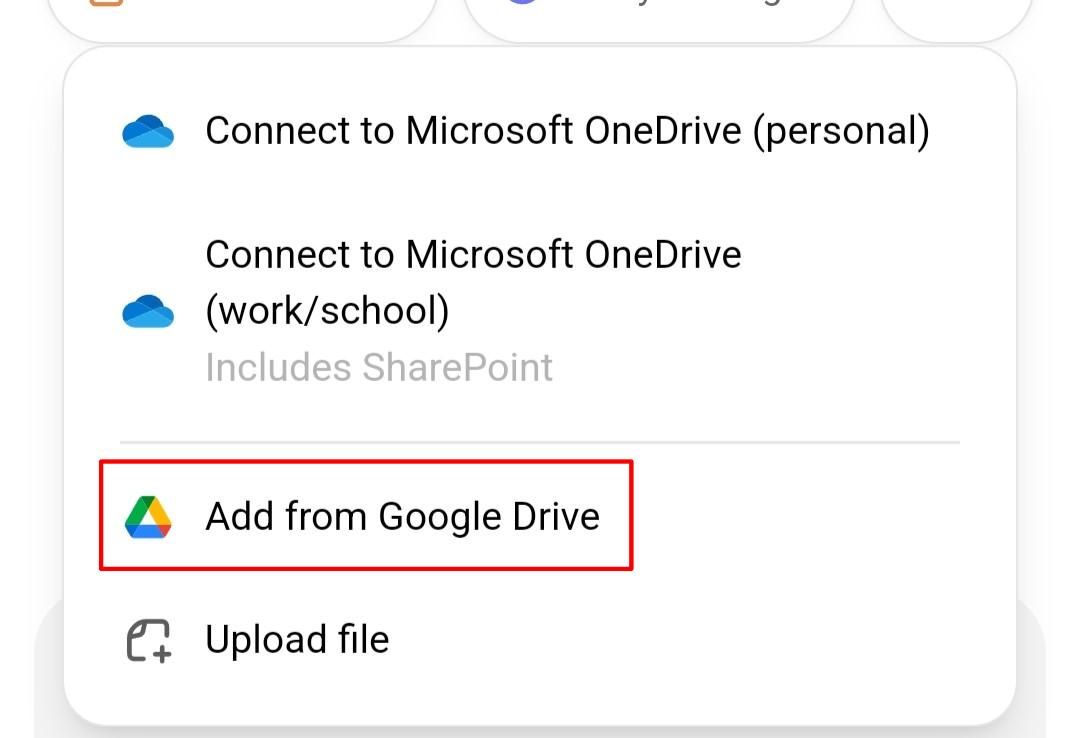Click the highlighted Add from Google Drive row

365,516
